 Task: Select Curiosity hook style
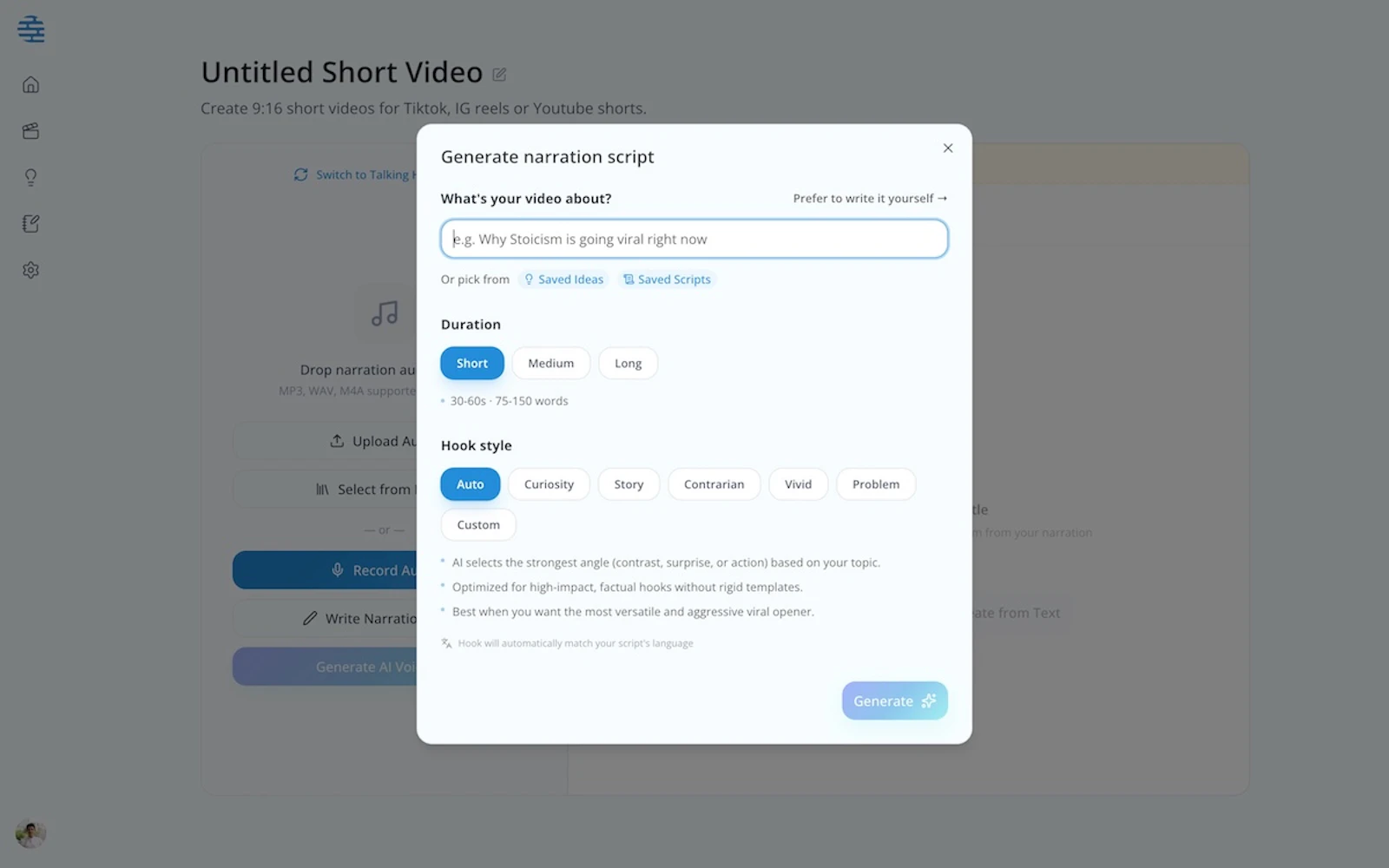coord(549,484)
